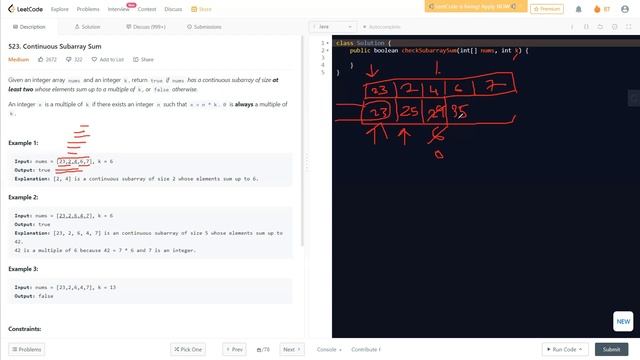Screen dimensions: 640x360
Task: Click the reset code icon
Action: (600, 27)
